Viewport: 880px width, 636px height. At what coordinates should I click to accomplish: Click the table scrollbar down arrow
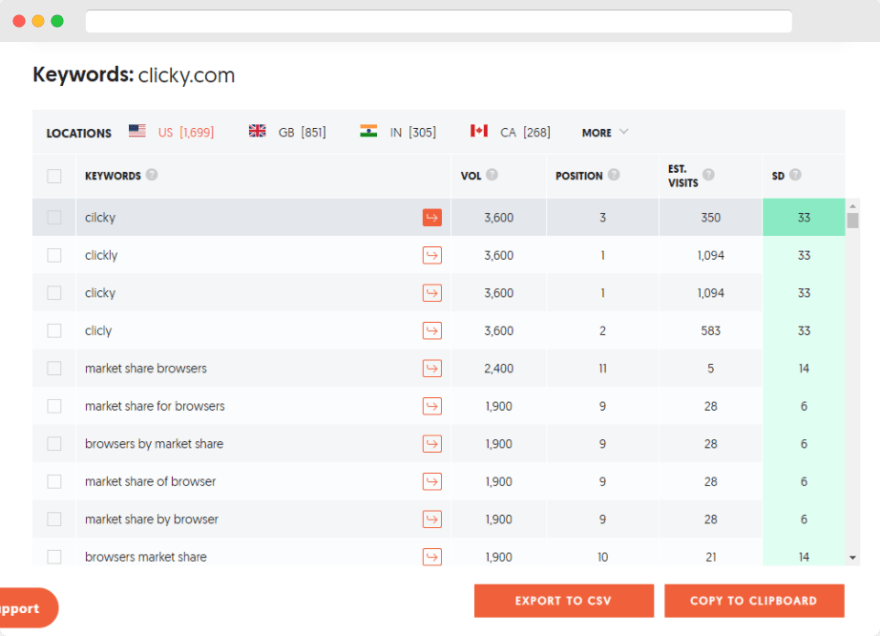[x=852, y=557]
